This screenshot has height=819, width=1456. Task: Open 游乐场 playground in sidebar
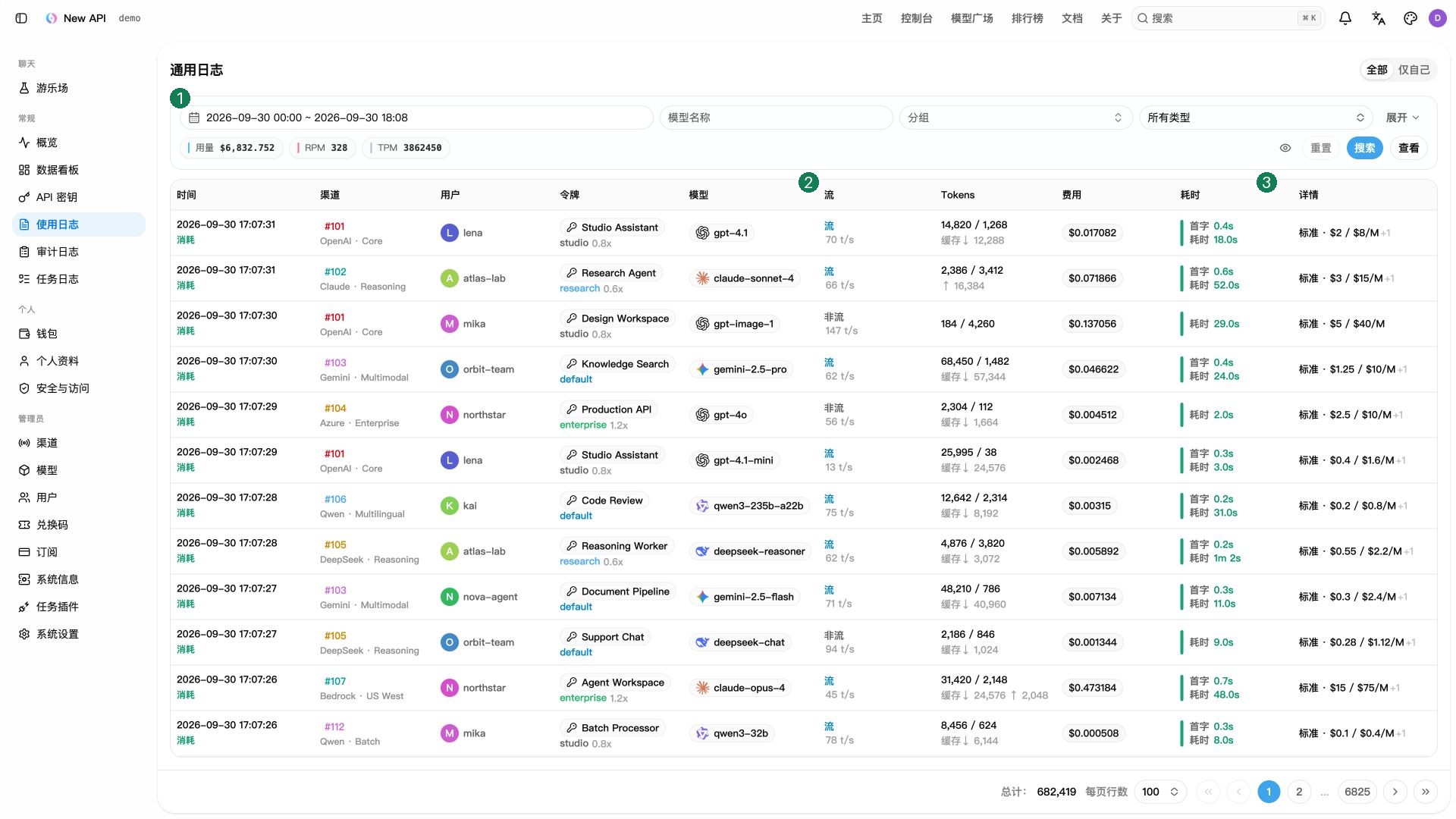tap(79, 88)
